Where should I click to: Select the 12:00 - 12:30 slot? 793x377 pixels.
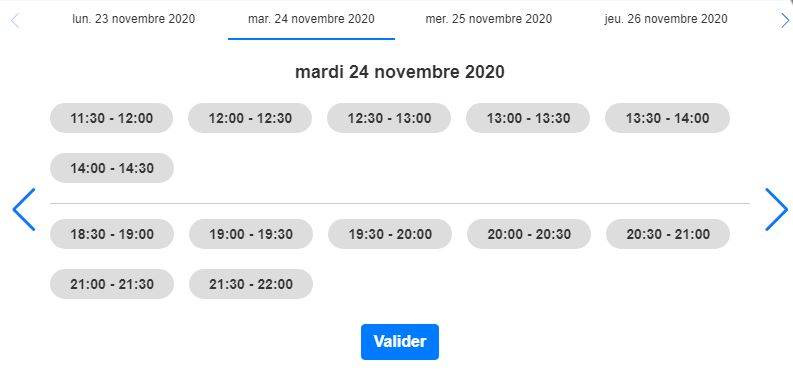(x=250, y=118)
